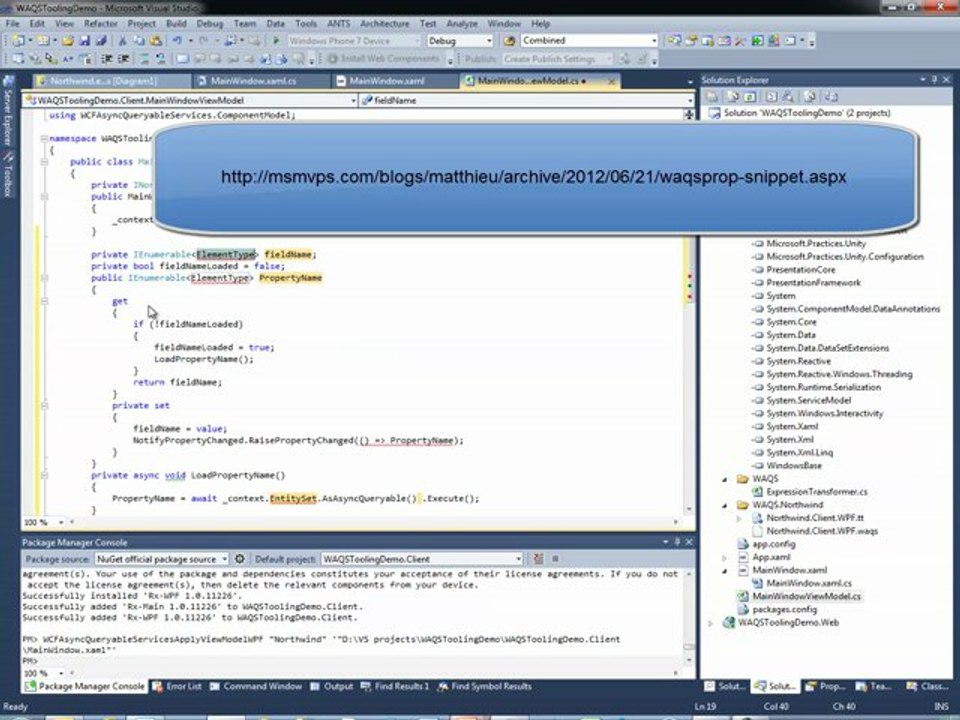Click the split-window handle above editor scrollbar
This screenshot has width=960, height=720.
pyautogui.click(x=689, y=114)
